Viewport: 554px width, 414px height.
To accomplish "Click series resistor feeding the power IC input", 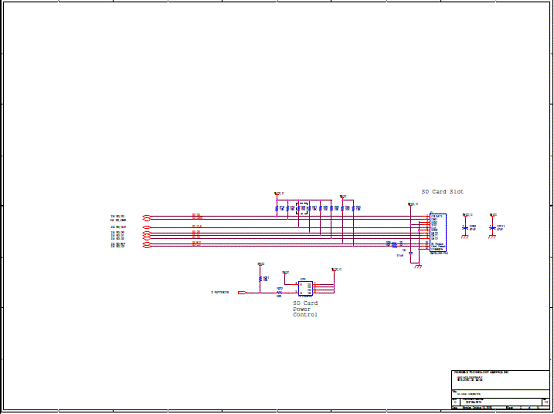I will click(x=279, y=292).
